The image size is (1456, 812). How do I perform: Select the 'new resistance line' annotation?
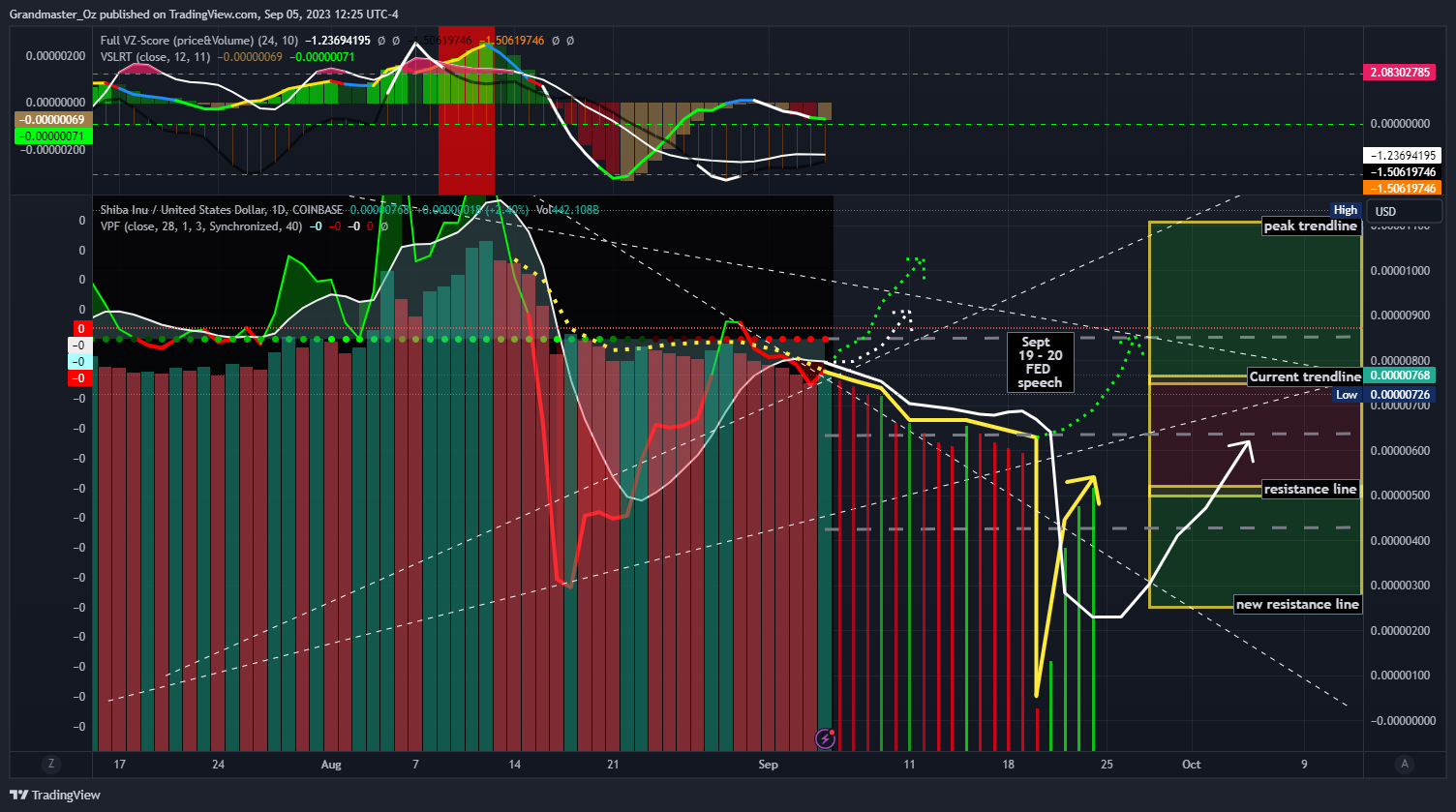coord(1298,604)
